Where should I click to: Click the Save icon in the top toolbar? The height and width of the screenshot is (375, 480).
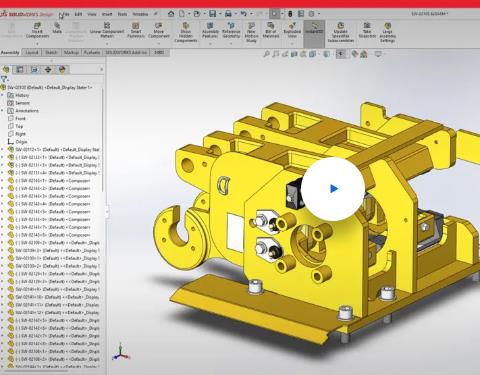[212, 14]
